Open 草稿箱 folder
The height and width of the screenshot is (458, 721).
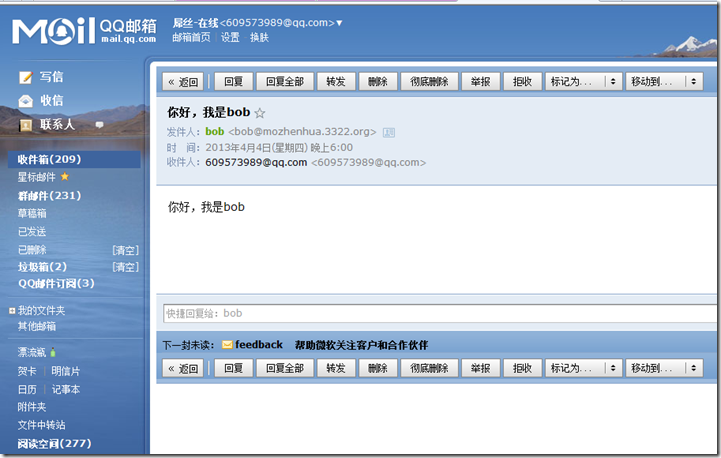tap(32, 213)
